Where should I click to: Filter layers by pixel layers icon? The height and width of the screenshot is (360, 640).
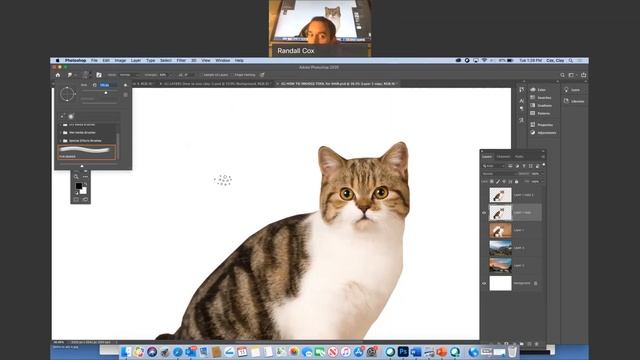pyautogui.click(x=510, y=166)
